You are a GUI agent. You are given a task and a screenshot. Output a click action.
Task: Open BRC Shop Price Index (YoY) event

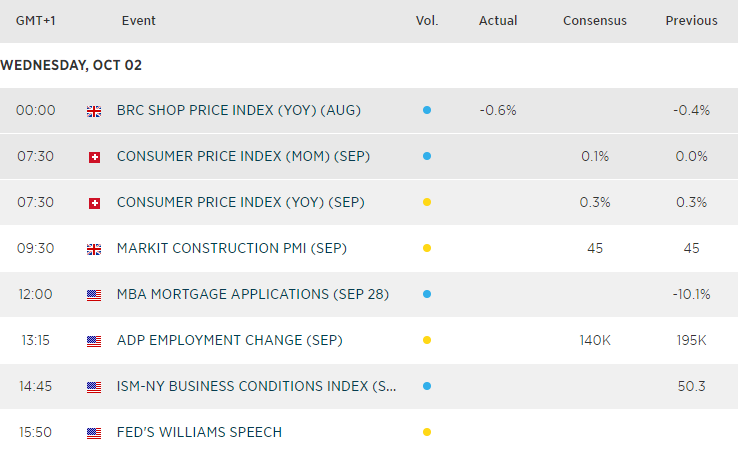(238, 111)
